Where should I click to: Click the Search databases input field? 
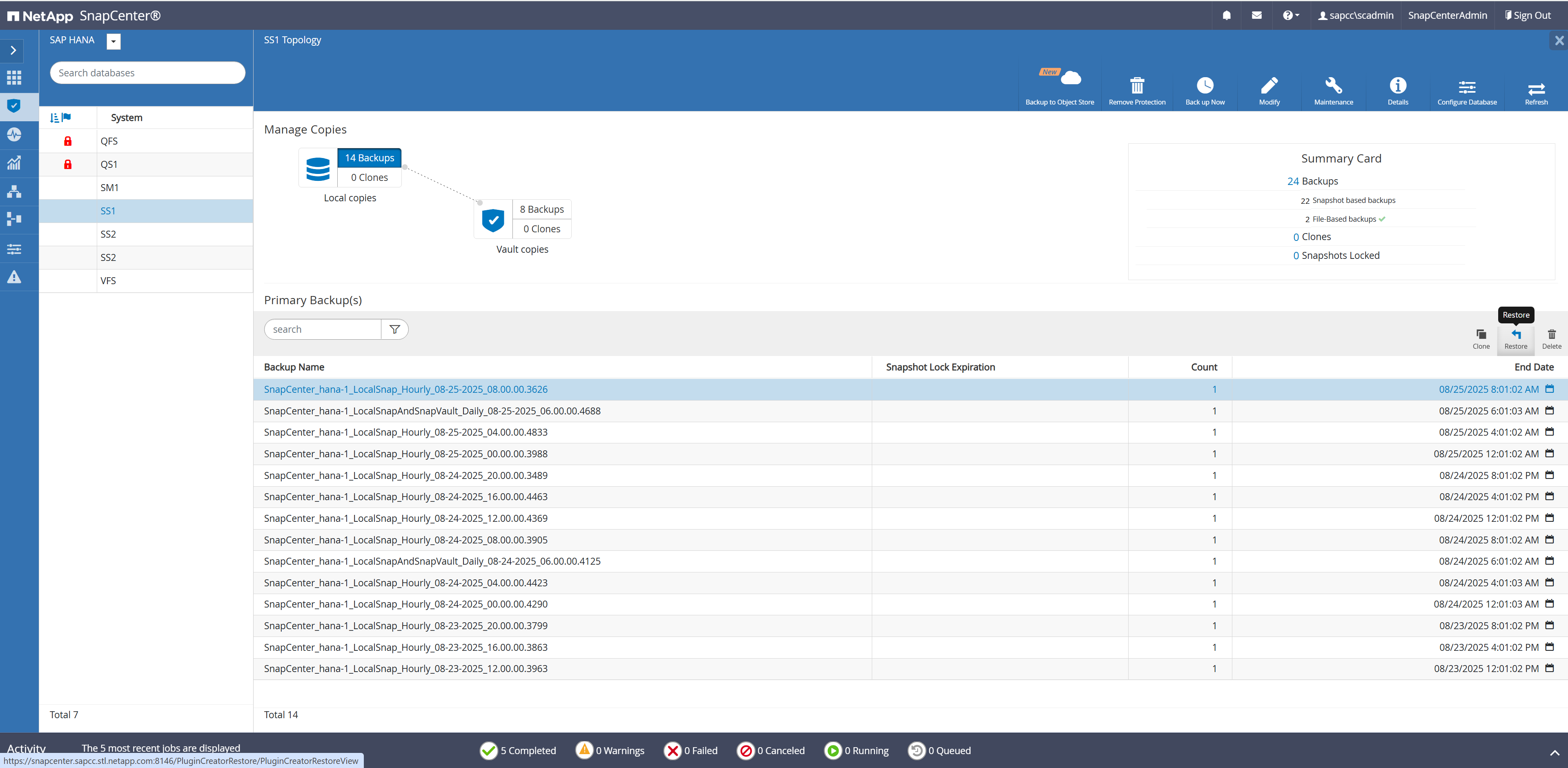[147, 73]
